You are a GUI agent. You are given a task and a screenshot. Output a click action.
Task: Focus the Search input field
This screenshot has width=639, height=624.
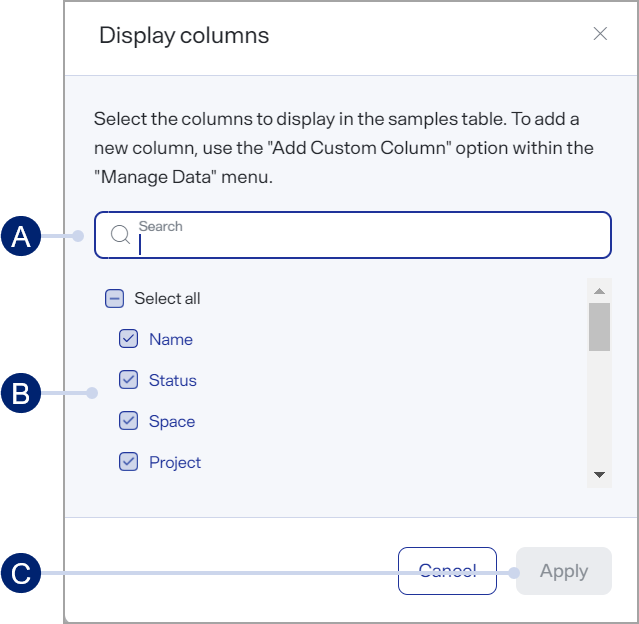[353, 235]
